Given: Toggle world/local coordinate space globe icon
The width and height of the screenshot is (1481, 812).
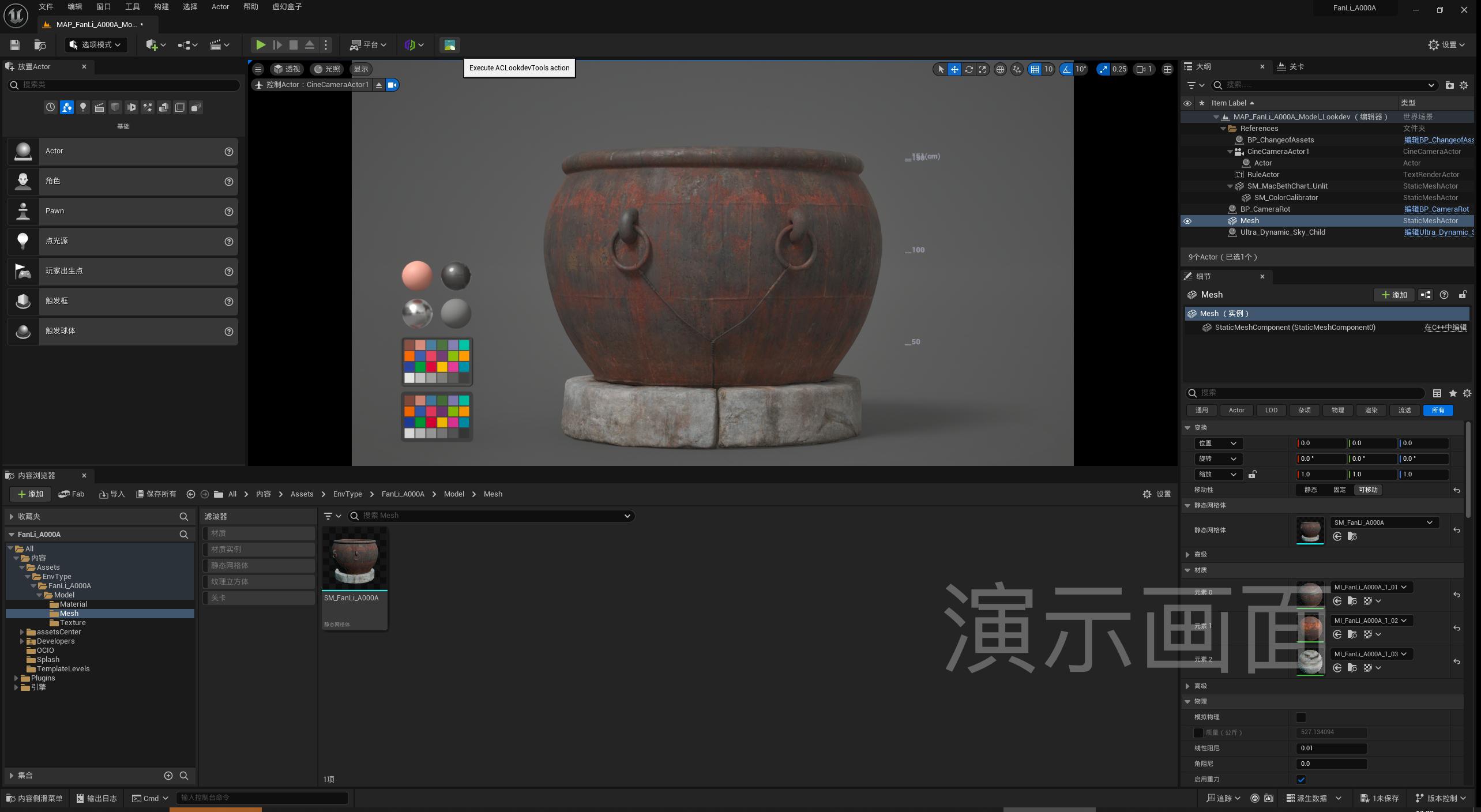Looking at the screenshot, I should click(x=1000, y=69).
